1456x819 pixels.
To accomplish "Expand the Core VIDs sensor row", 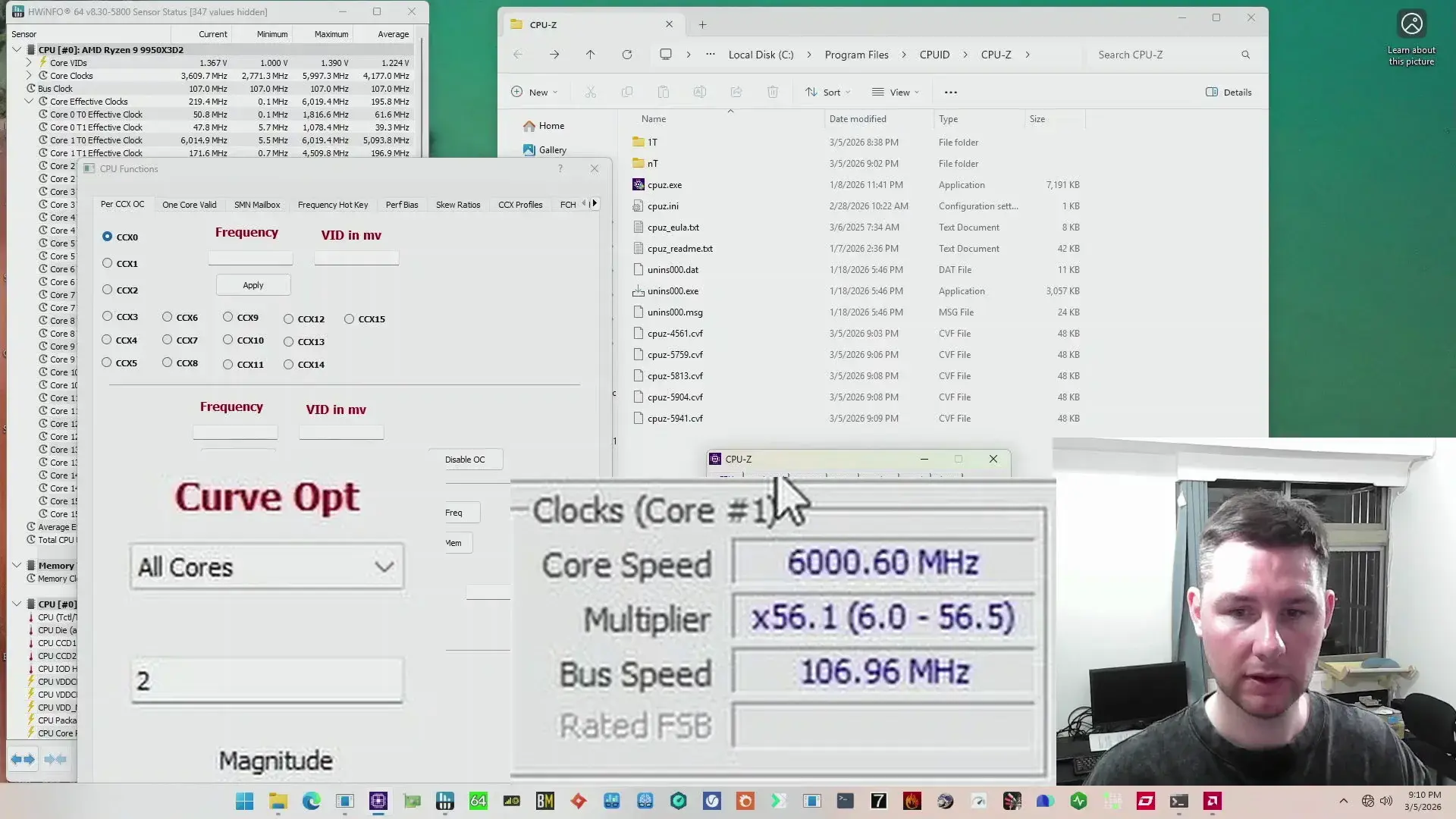I will click(x=29, y=63).
